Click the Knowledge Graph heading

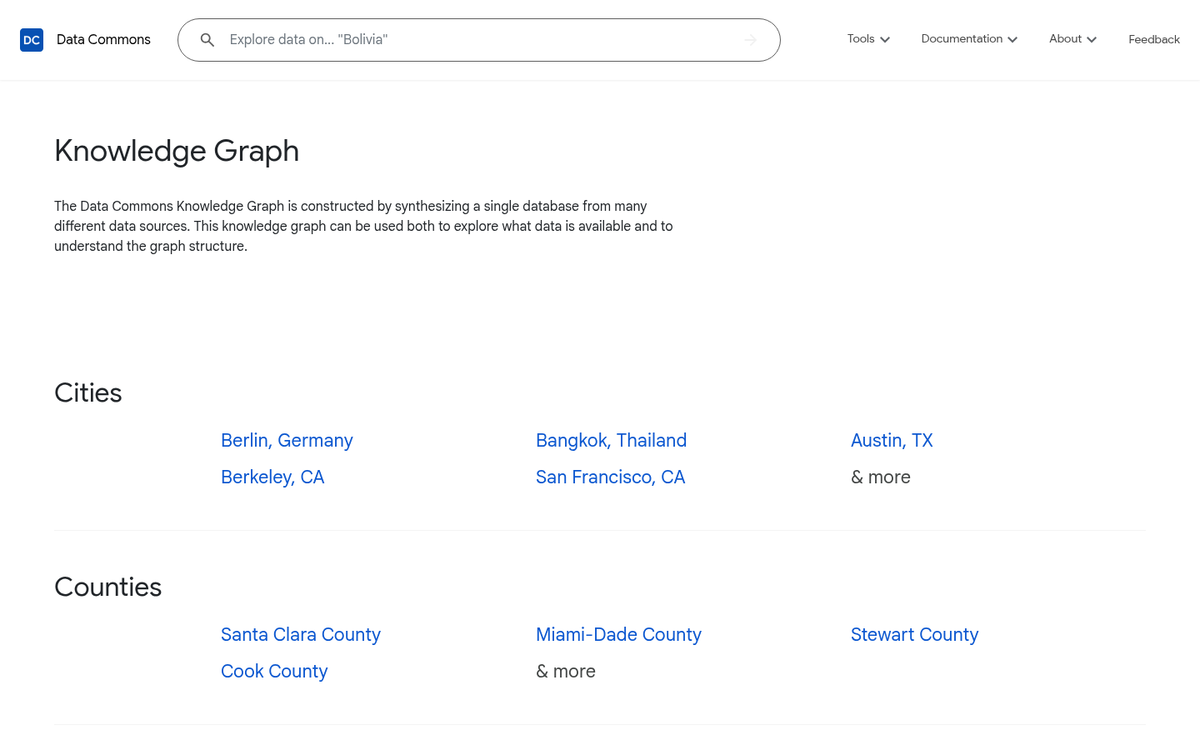[176, 151]
